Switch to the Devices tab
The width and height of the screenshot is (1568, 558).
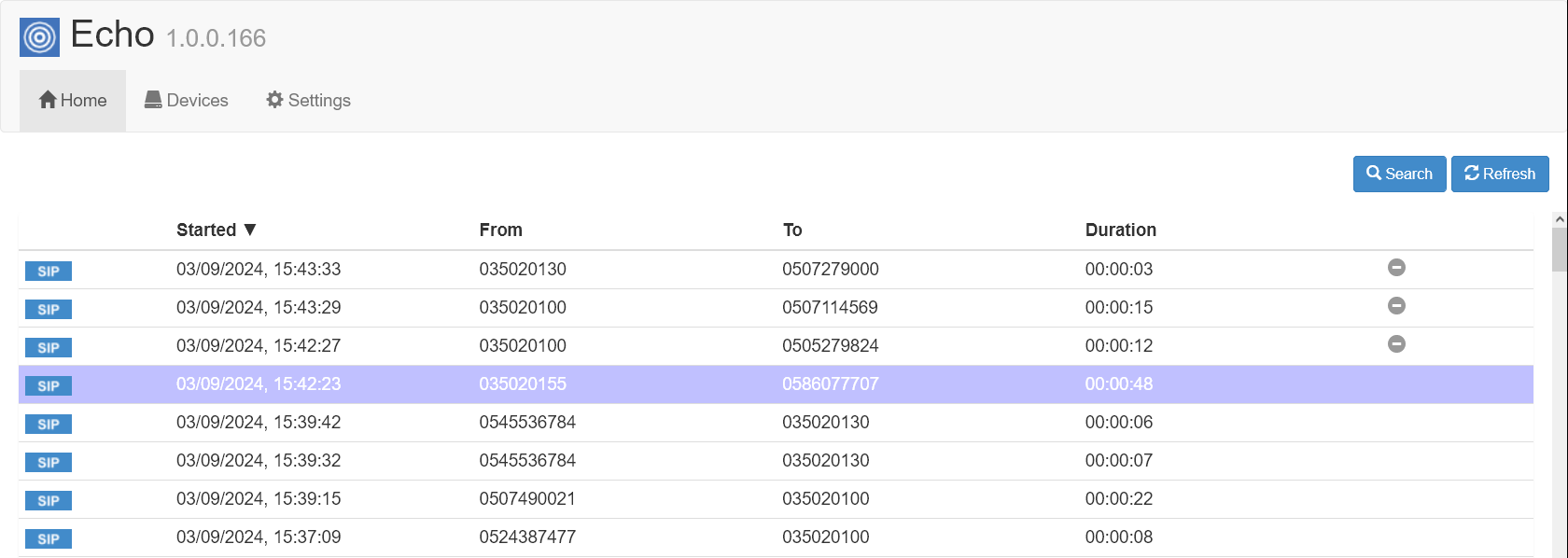pyautogui.click(x=187, y=101)
